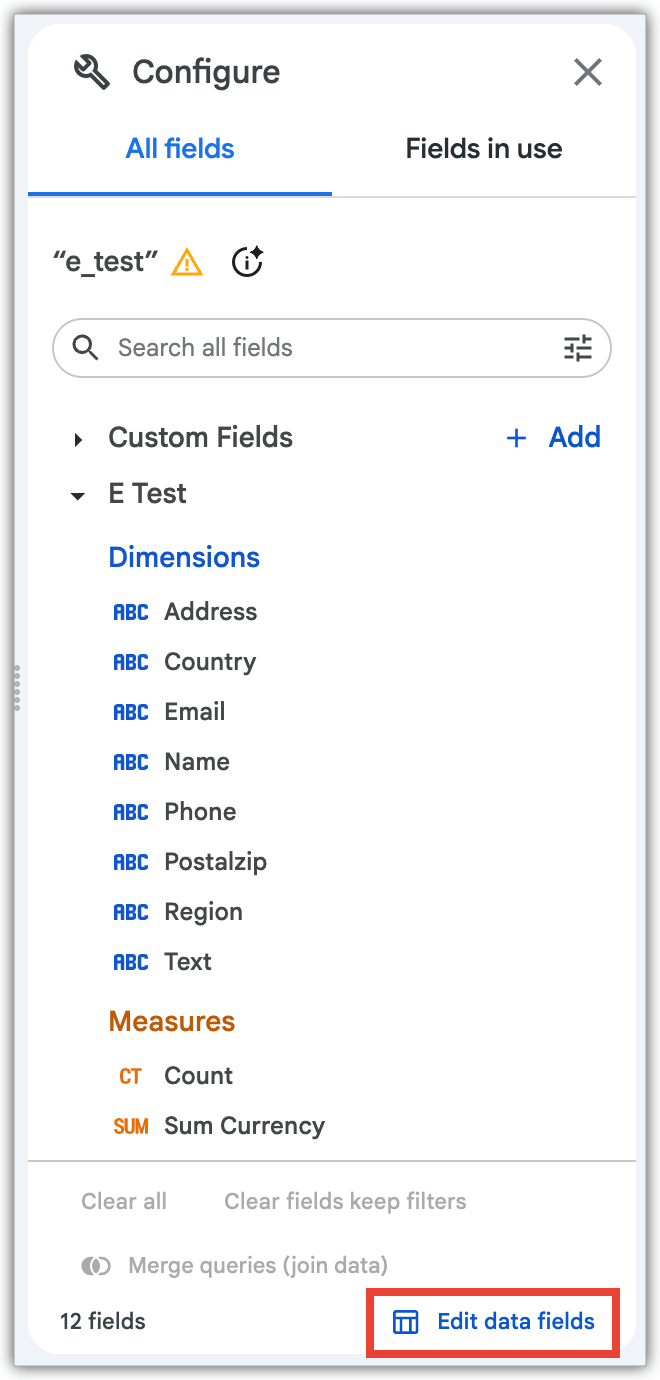Click the table icon in Edit data fields
Screen dimensions: 660x1380
point(405,1322)
